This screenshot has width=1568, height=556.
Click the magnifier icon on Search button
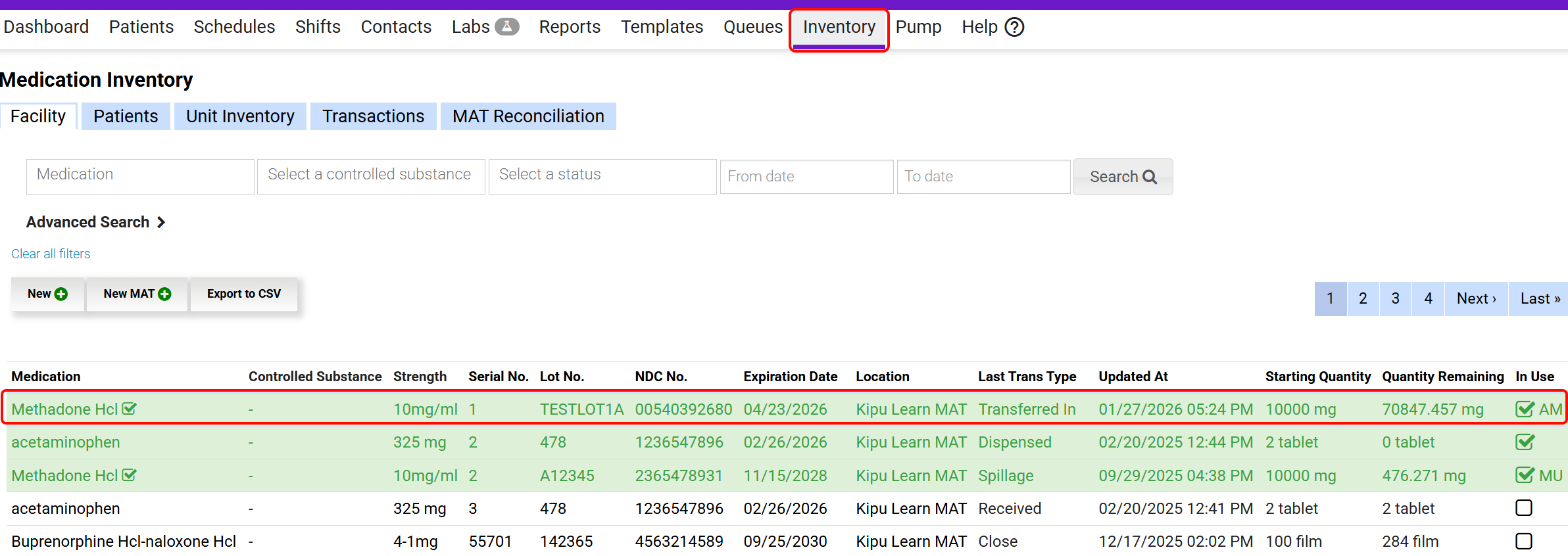[1149, 177]
